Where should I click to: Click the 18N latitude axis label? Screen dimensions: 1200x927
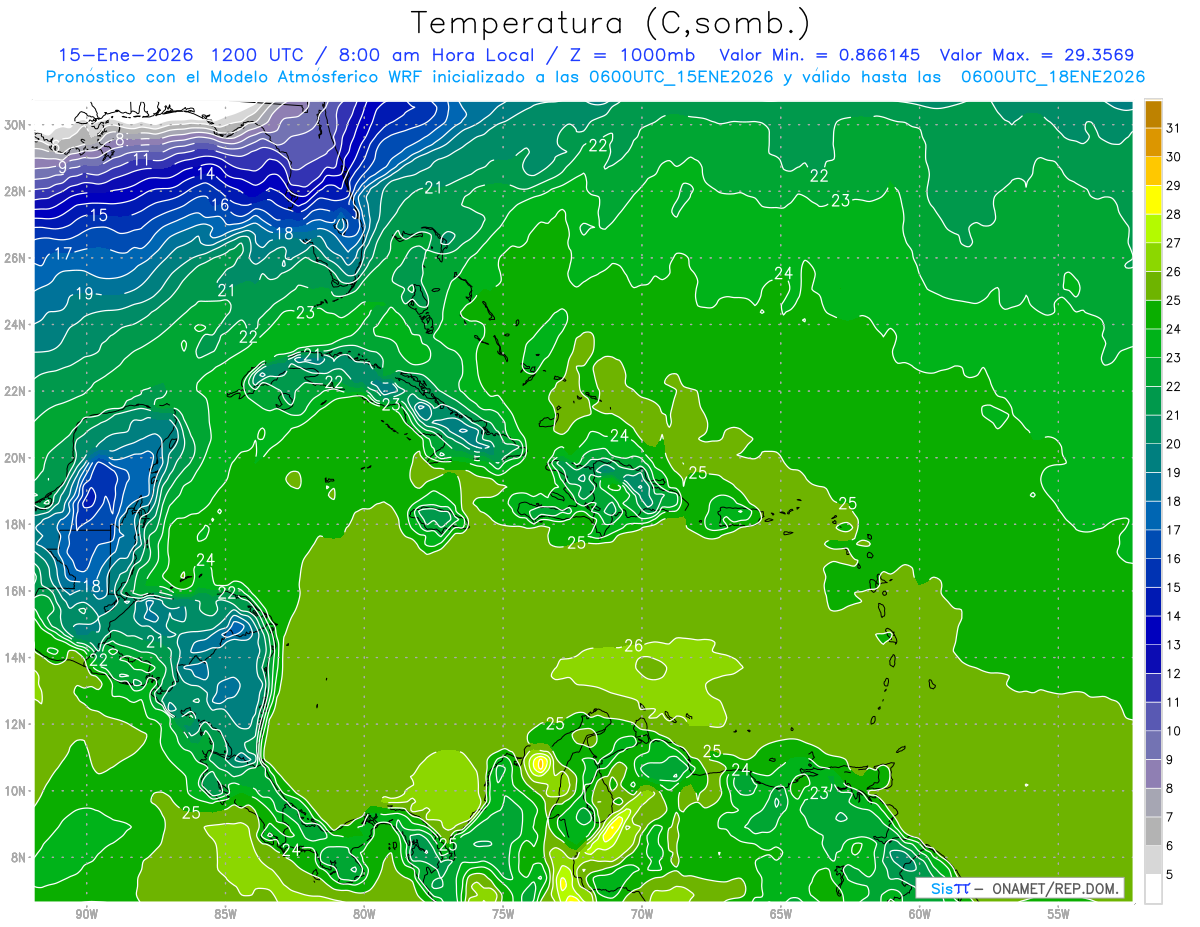point(15,524)
